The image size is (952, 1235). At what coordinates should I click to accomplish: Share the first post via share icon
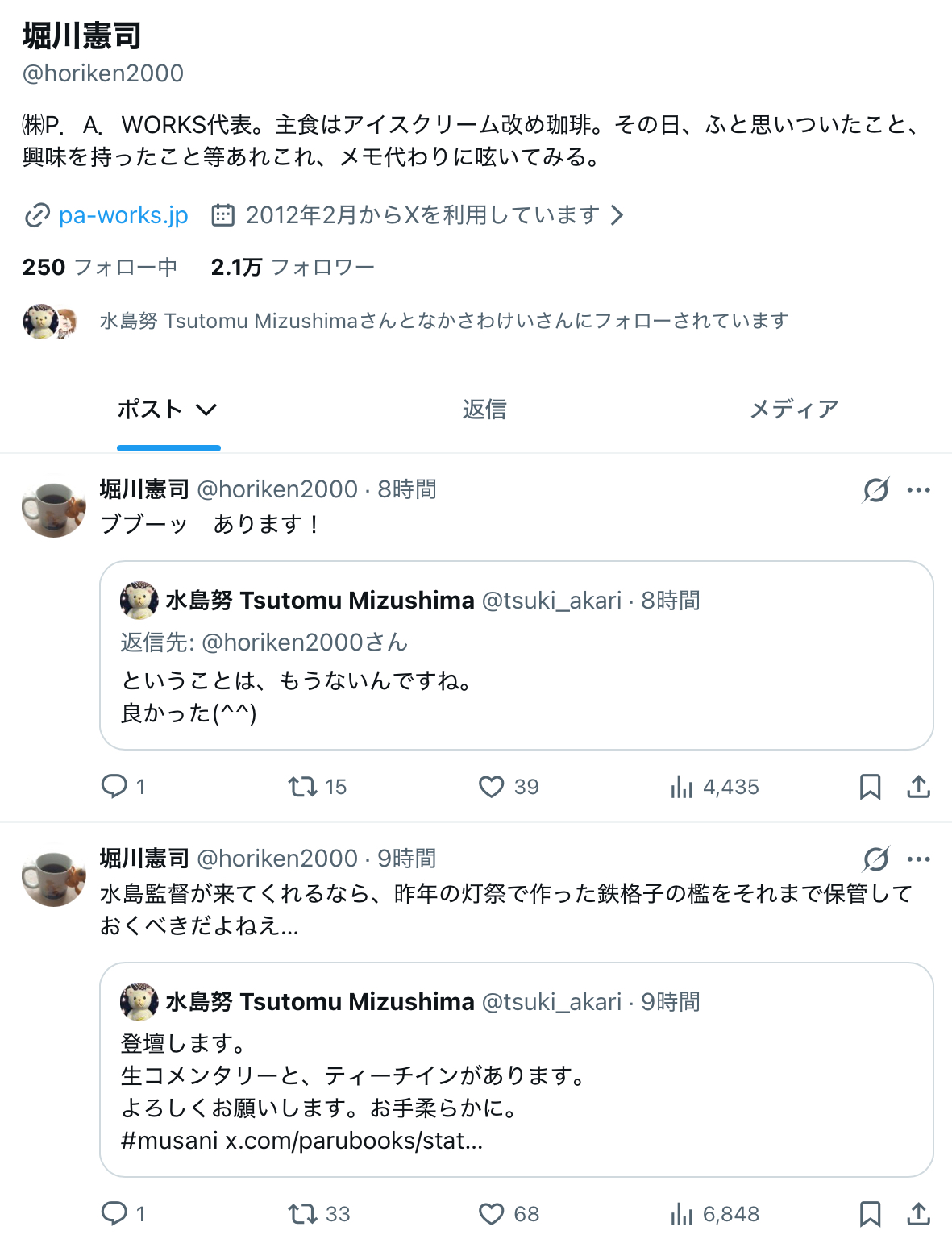click(918, 786)
